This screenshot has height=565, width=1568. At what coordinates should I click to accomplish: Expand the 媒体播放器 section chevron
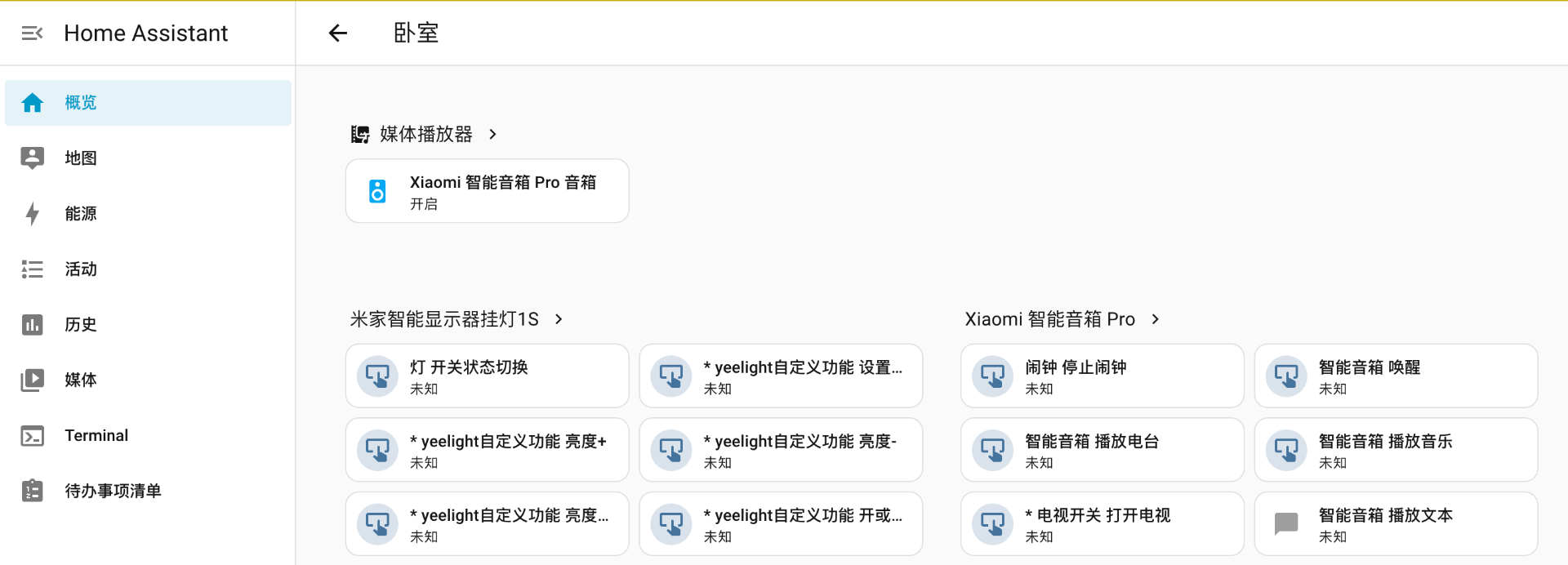point(492,134)
